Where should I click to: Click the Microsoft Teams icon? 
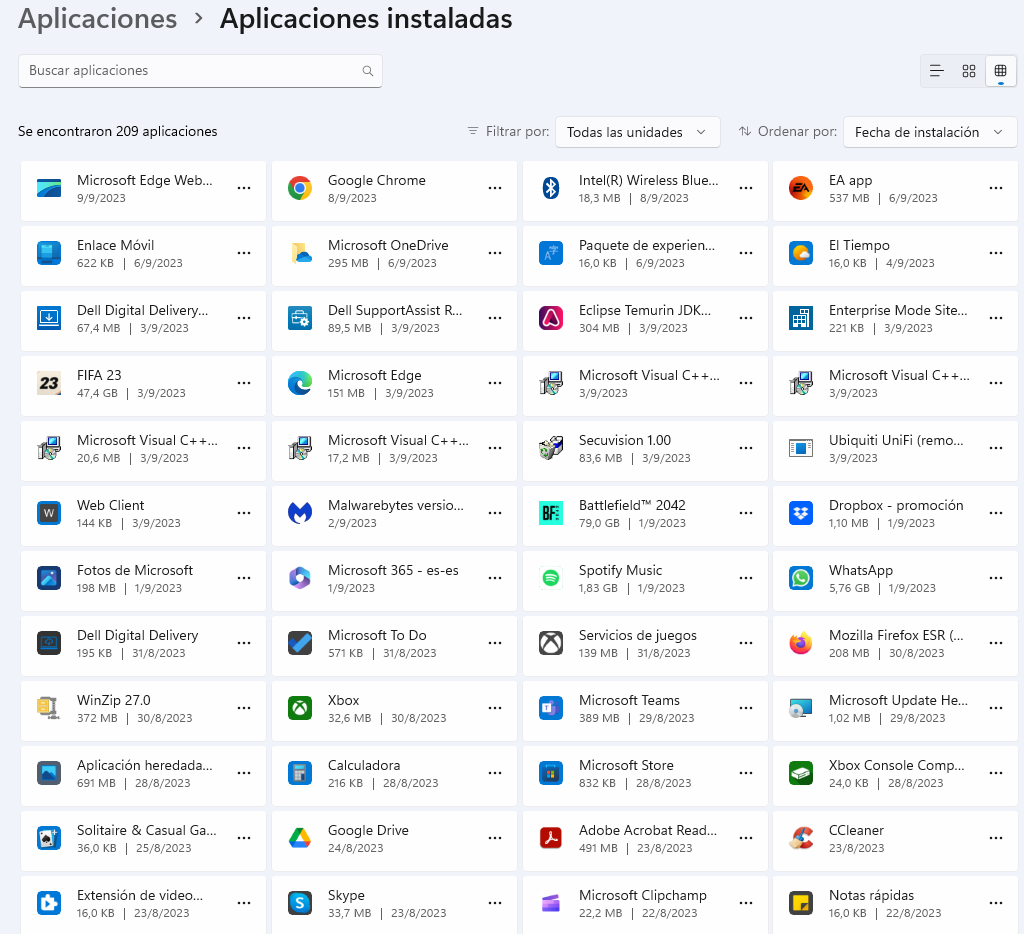[551, 708]
